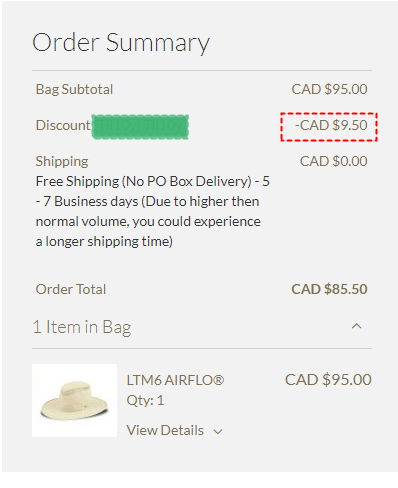Screen dimensions: 398x488
Task: Click the Order Total label
Action: point(71,289)
